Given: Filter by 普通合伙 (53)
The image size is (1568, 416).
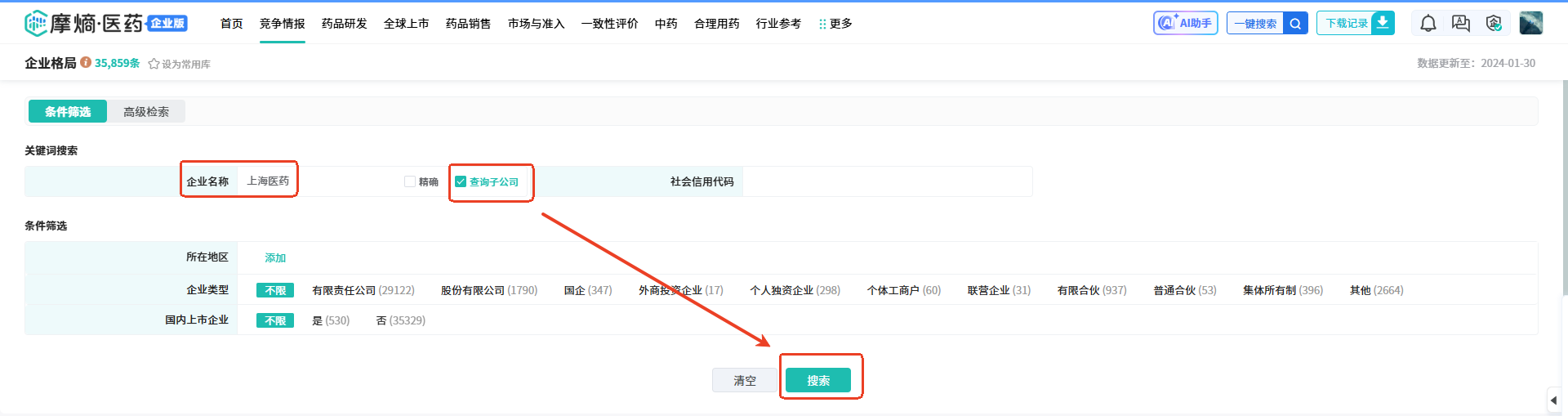Looking at the screenshot, I should click(x=1185, y=290).
